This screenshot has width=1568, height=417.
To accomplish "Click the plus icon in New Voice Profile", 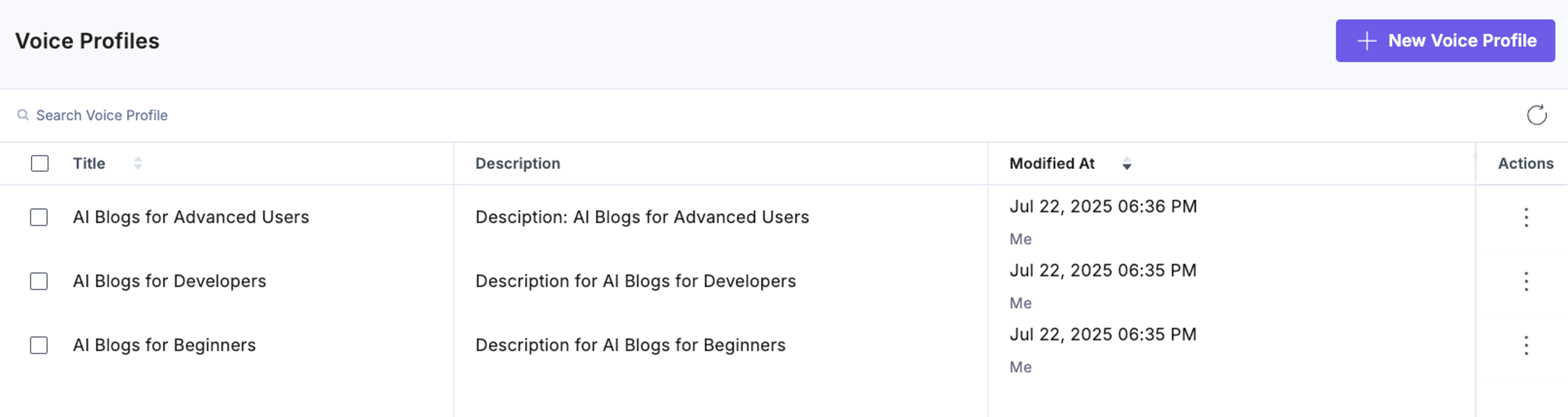I will click(1367, 41).
